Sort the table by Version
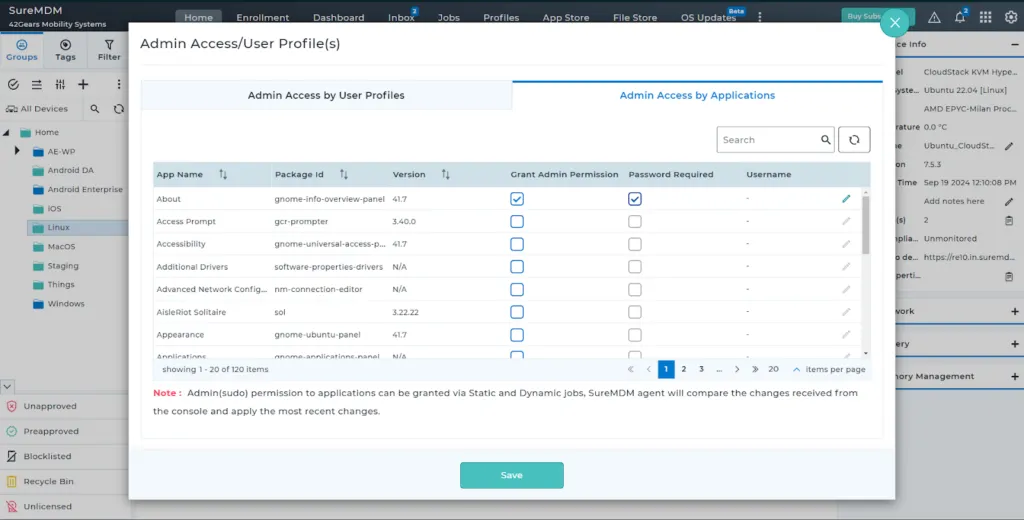The width and height of the screenshot is (1024, 520). [x=445, y=174]
